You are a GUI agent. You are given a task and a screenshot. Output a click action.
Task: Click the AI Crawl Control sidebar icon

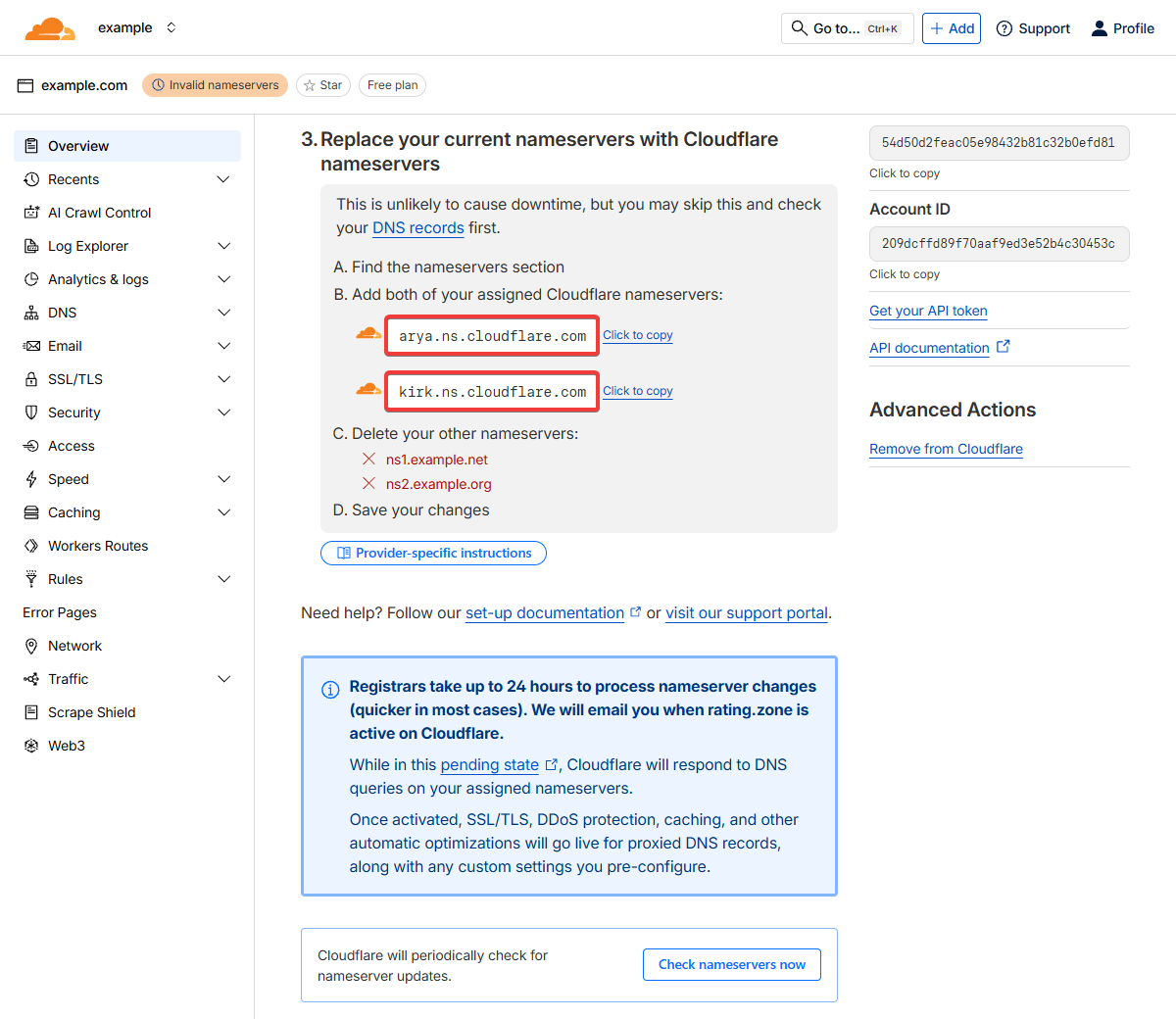point(31,213)
